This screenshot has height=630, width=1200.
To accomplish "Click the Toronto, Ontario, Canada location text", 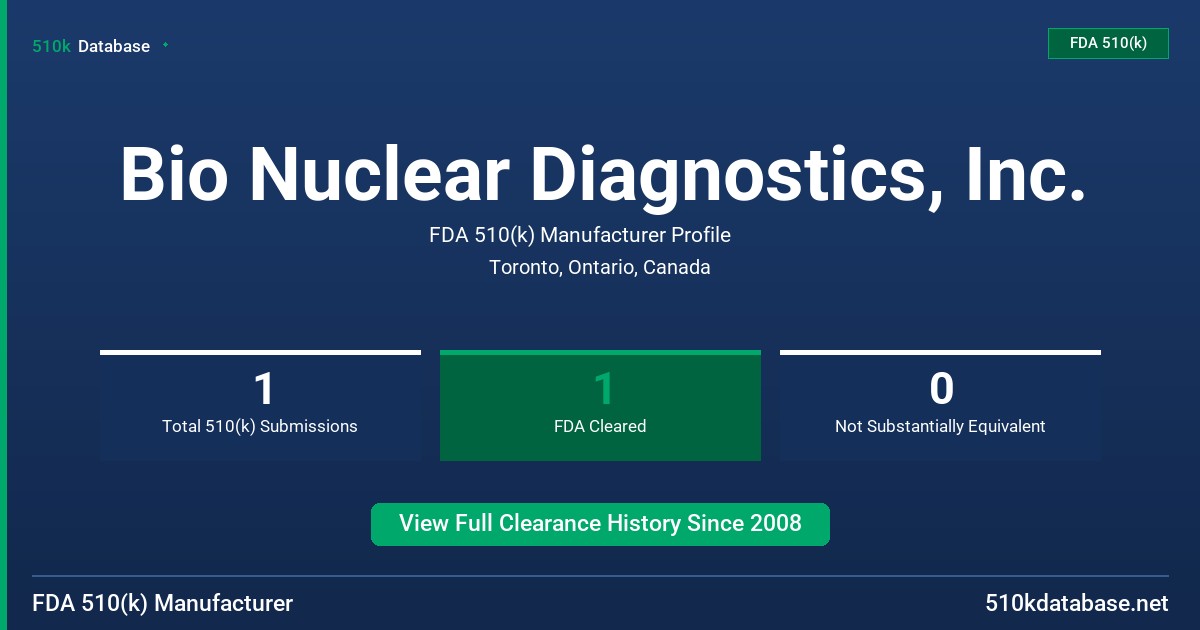I will pyautogui.click(x=600, y=267).
